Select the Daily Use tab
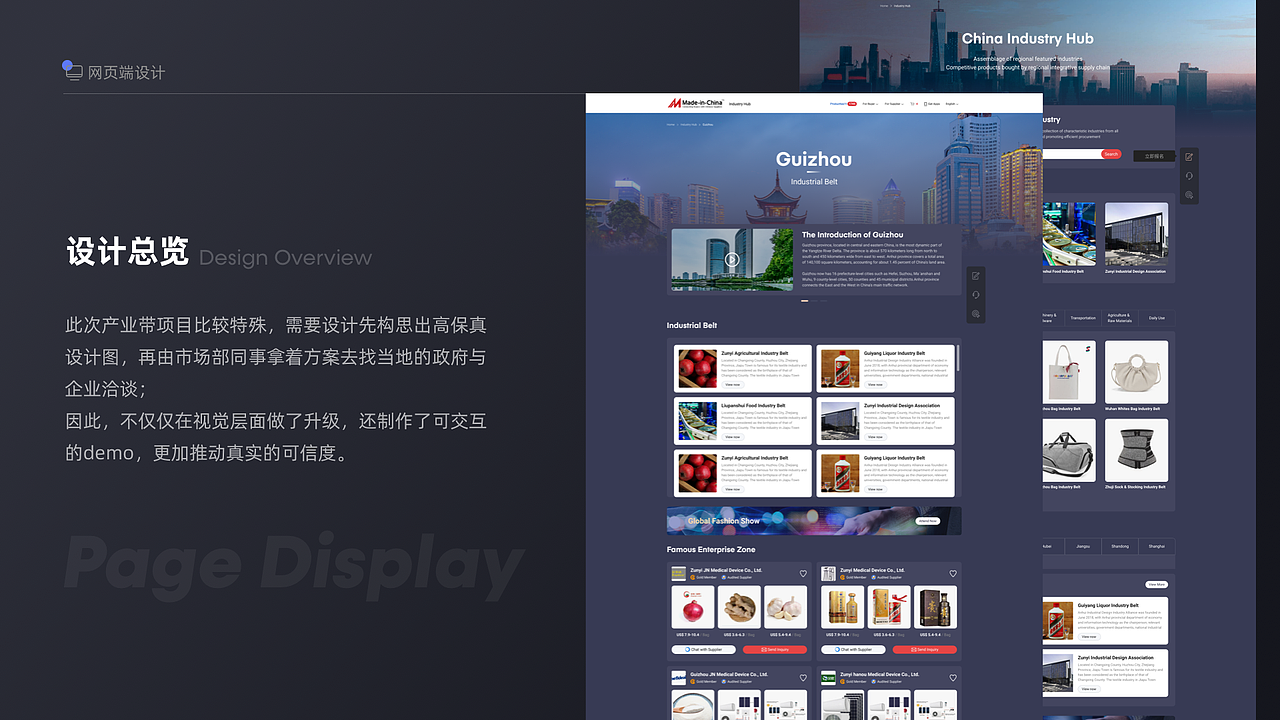The height and width of the screenshot is (720, 1280). [x=1157, y=318]
